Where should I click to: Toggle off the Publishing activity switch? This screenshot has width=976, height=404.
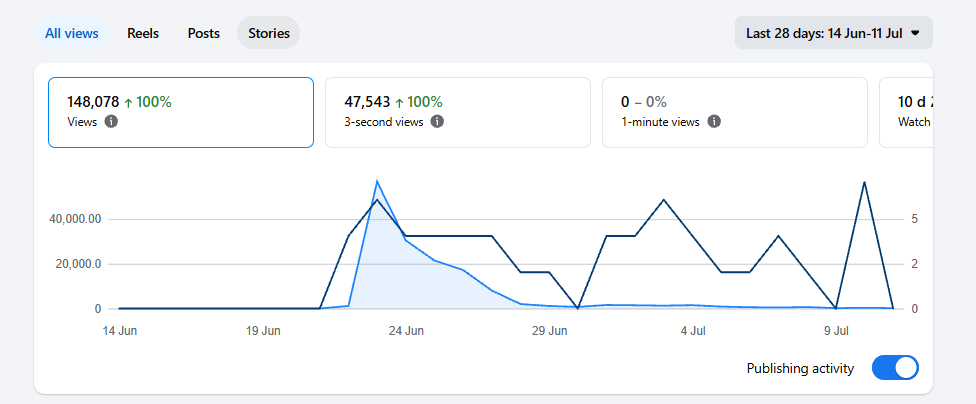[895, 368]
